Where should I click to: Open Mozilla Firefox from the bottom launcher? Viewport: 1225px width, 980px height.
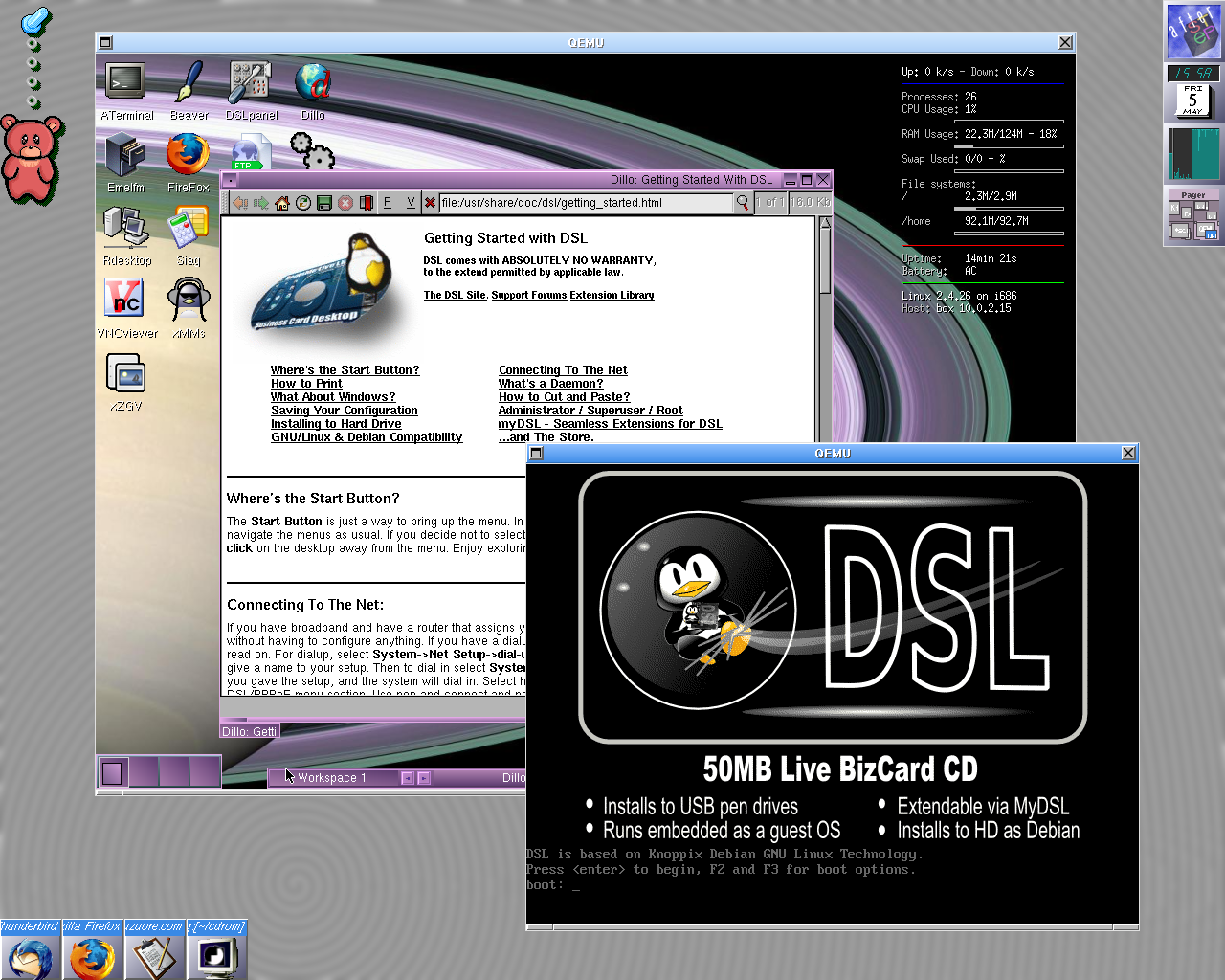pyautogui.click(x=92, y=957)
